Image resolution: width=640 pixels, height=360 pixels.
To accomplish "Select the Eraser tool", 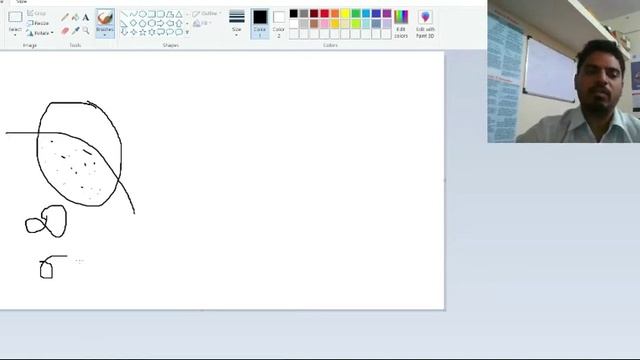I will point(64,31).
